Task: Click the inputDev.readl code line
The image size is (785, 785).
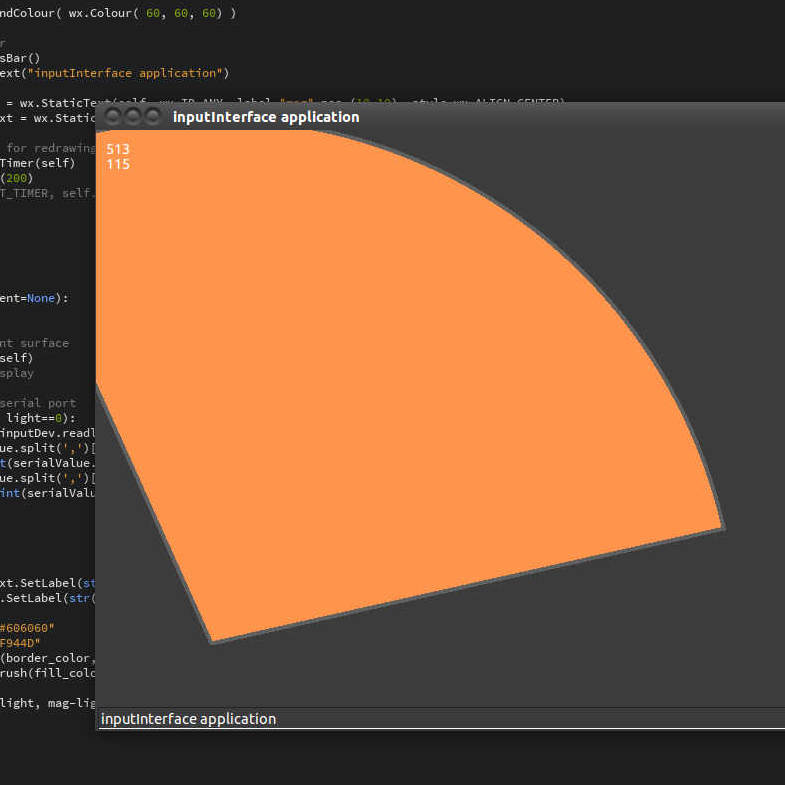Action: [x=48, y=433]
